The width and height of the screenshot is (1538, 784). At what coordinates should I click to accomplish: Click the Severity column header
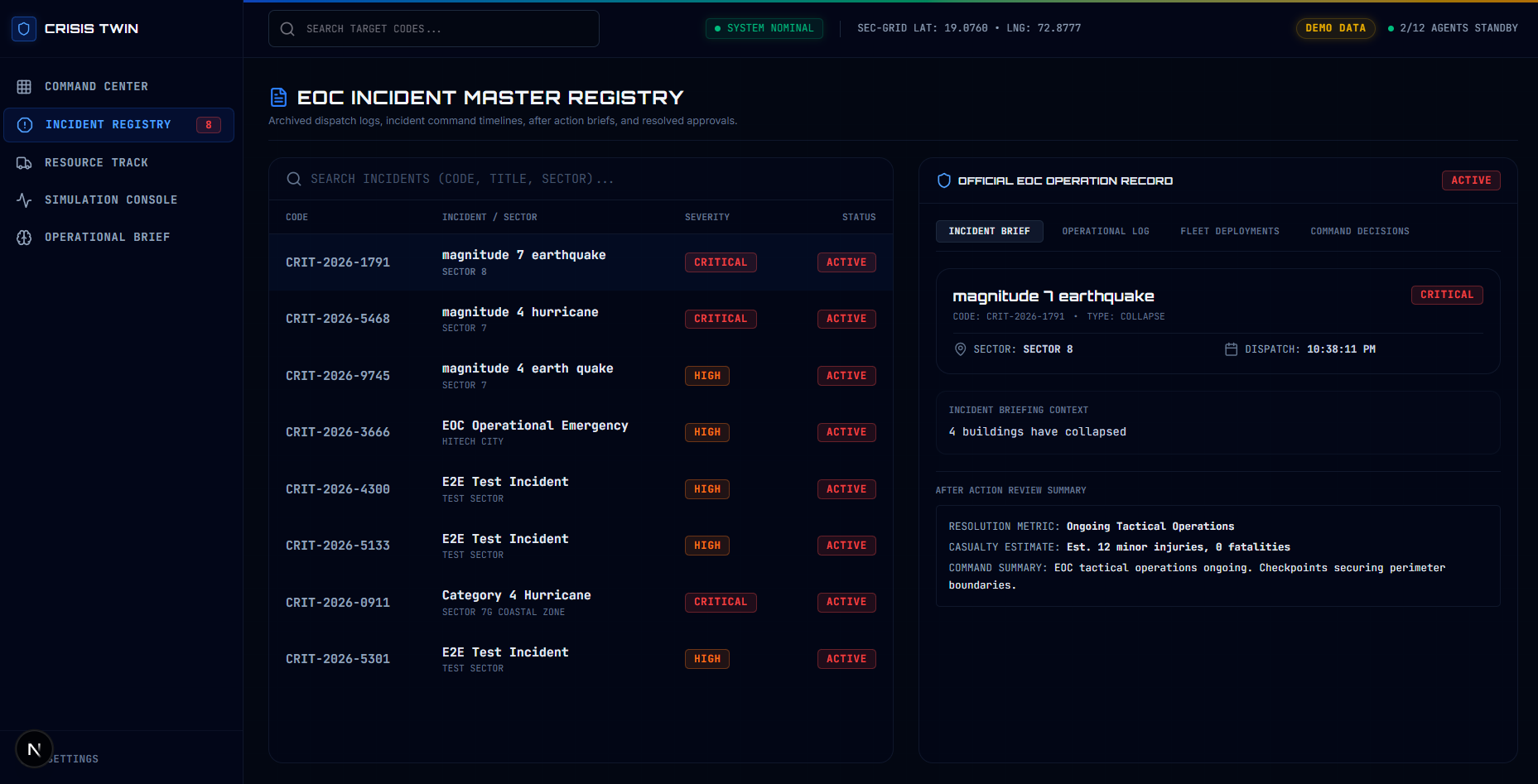coord(707,217)
